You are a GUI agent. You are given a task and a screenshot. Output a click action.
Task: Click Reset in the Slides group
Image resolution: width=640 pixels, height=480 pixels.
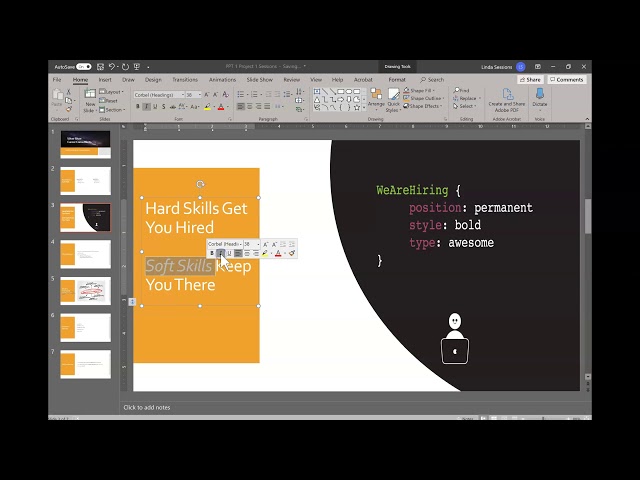pos(109,101)
